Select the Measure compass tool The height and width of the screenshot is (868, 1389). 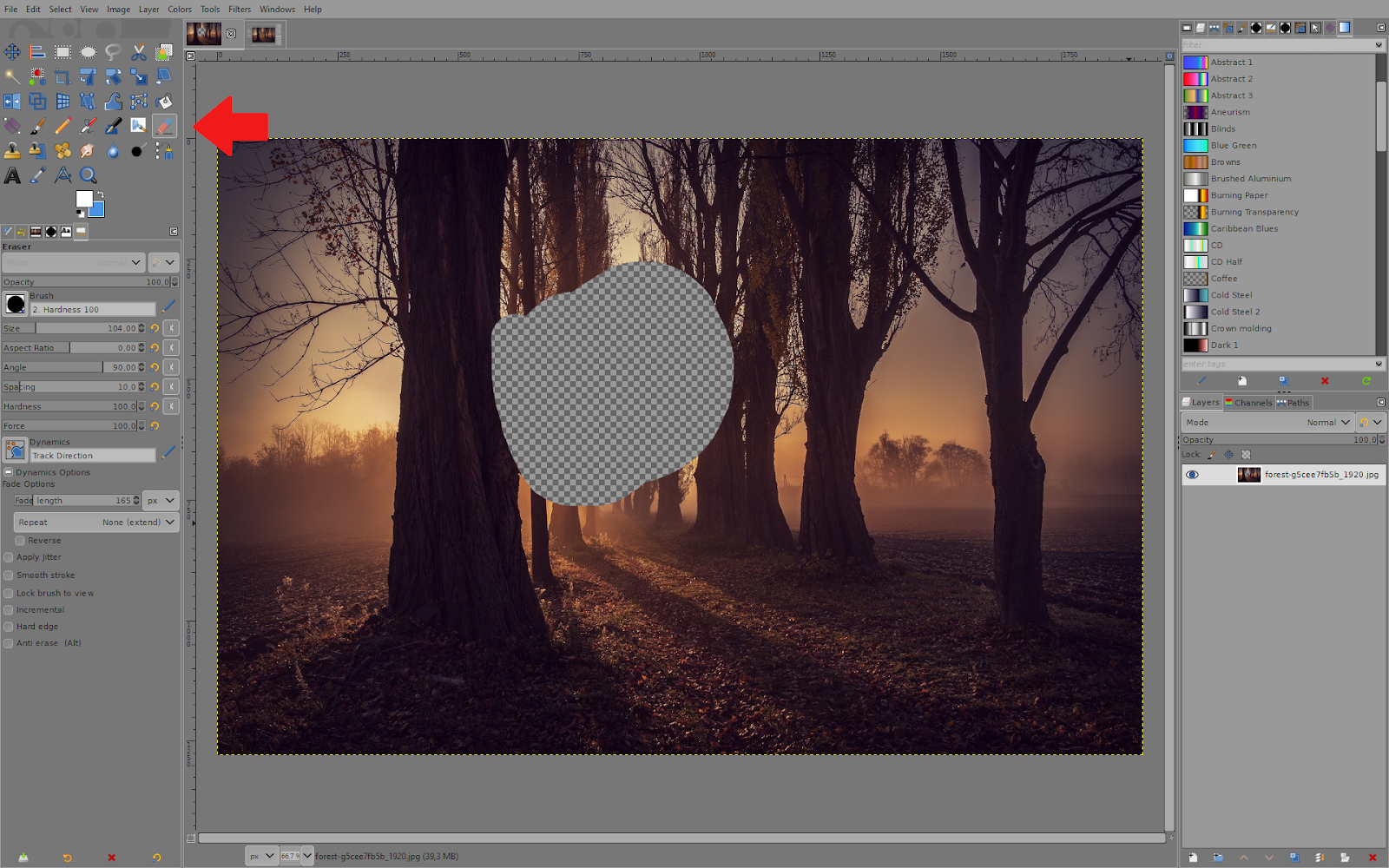pos(63,176)
